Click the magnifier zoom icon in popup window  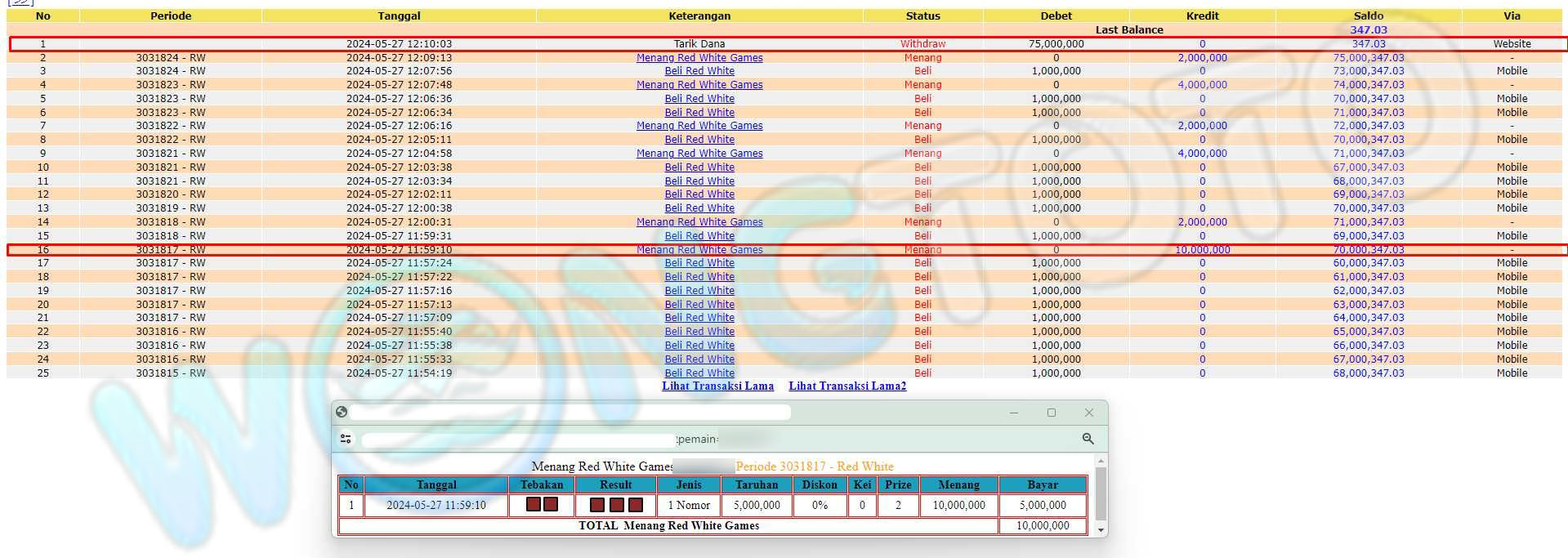pyautogui.click(x=1088, y=439)
